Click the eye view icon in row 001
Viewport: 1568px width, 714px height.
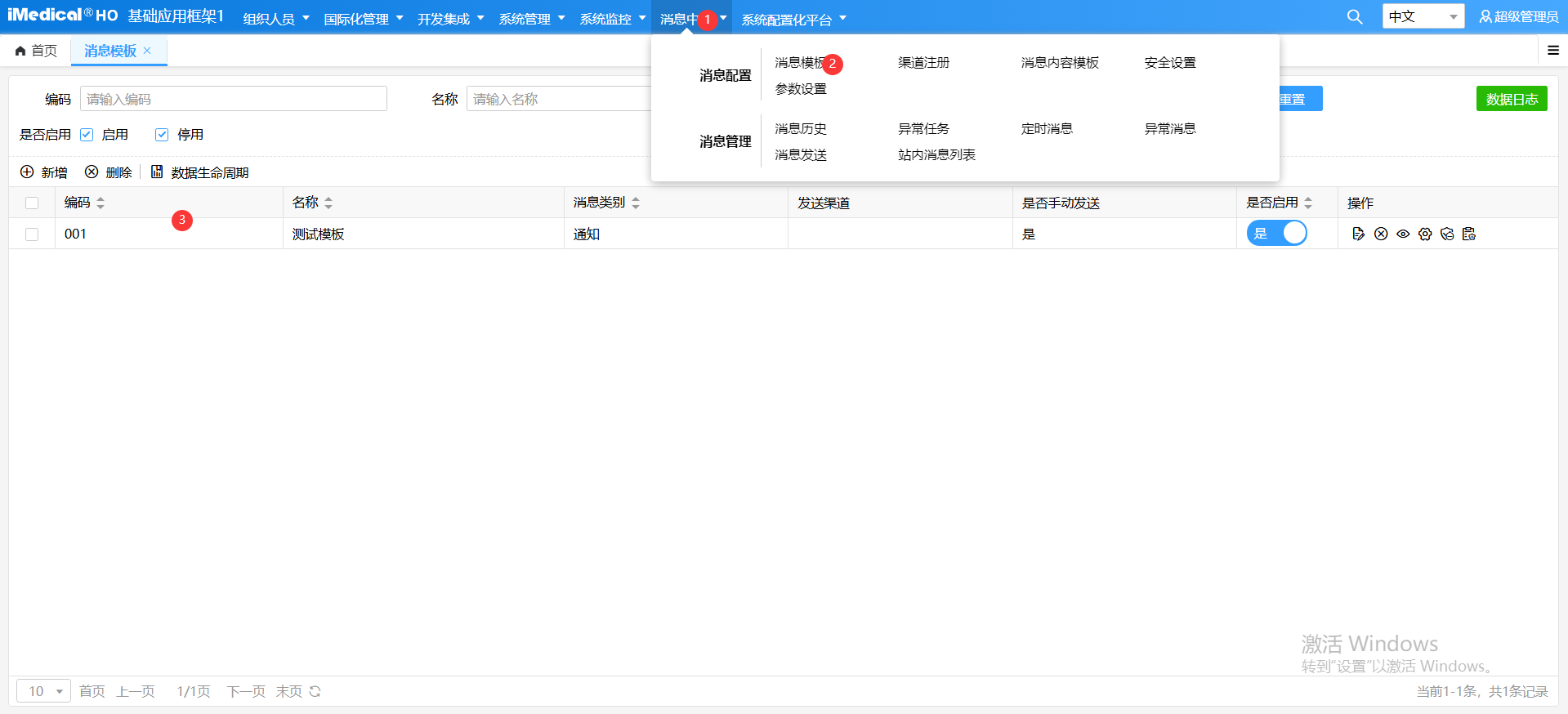tap(1403, 234)
